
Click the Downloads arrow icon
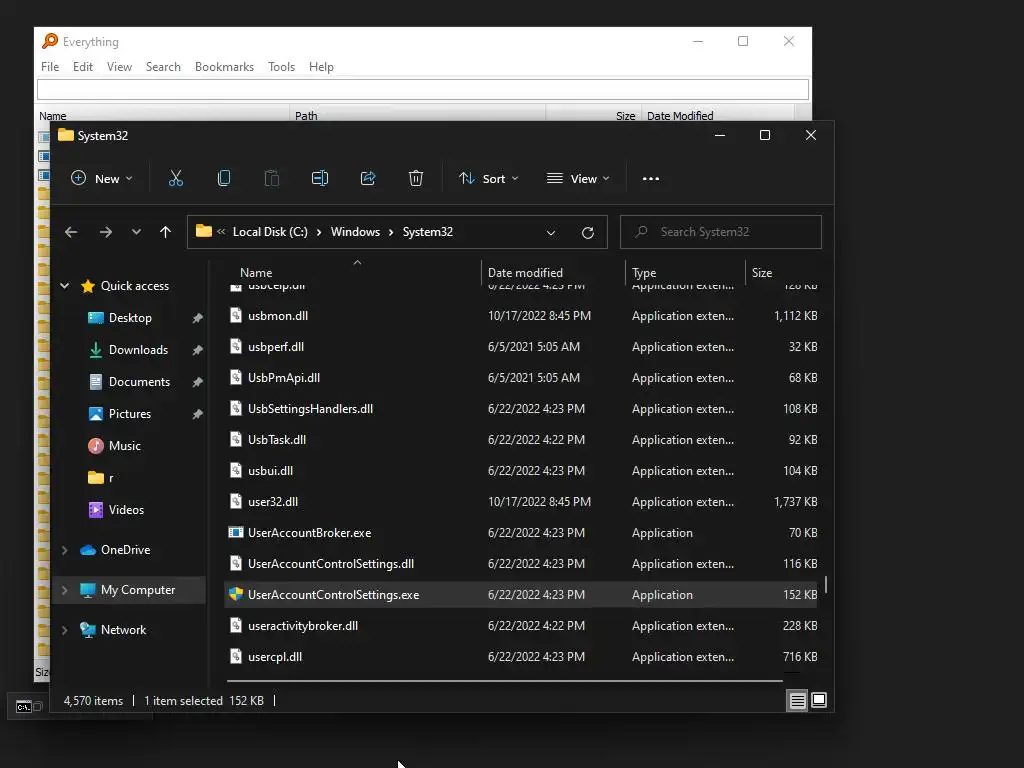pos(95,350)
